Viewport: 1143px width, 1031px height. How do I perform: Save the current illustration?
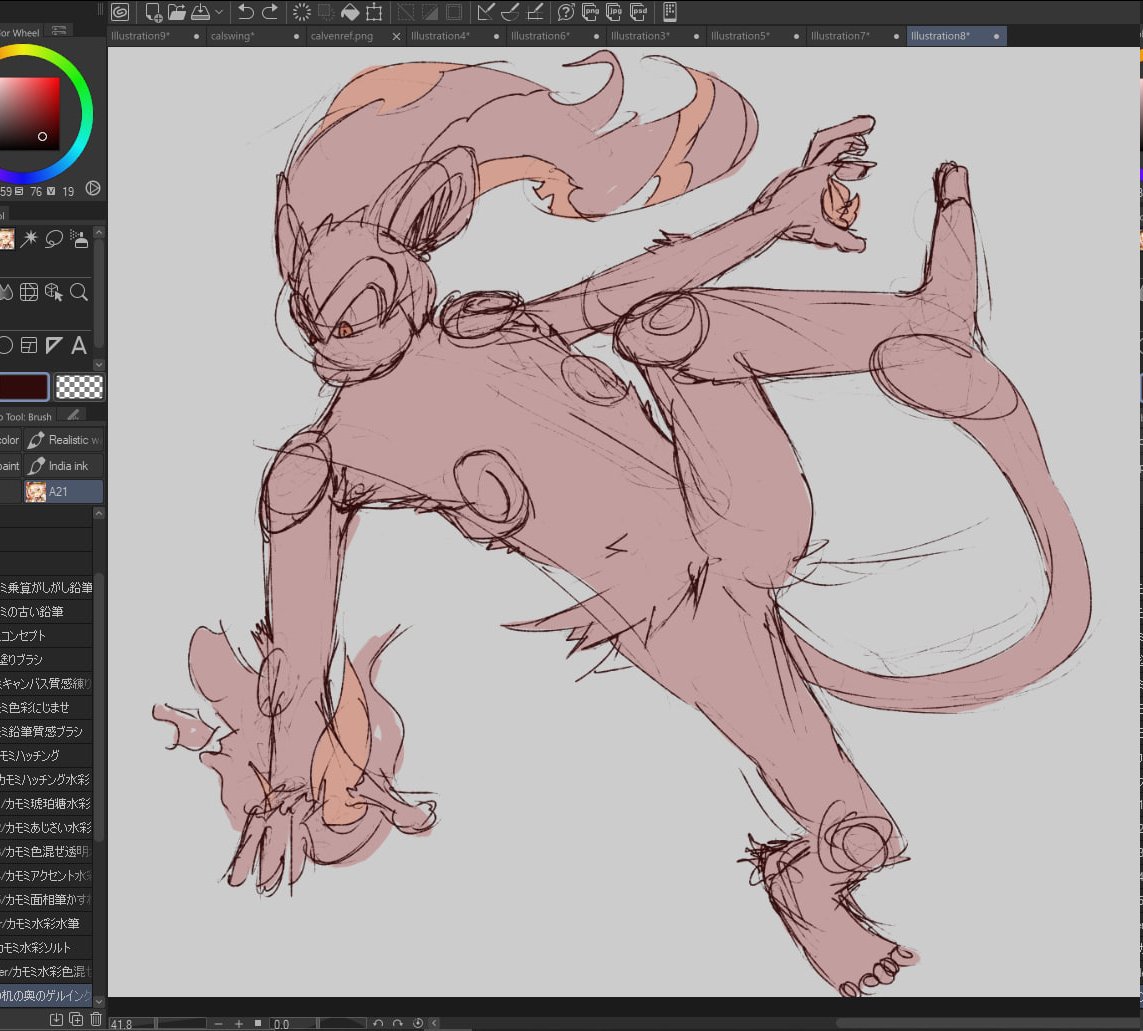click(x=200, y=12)
